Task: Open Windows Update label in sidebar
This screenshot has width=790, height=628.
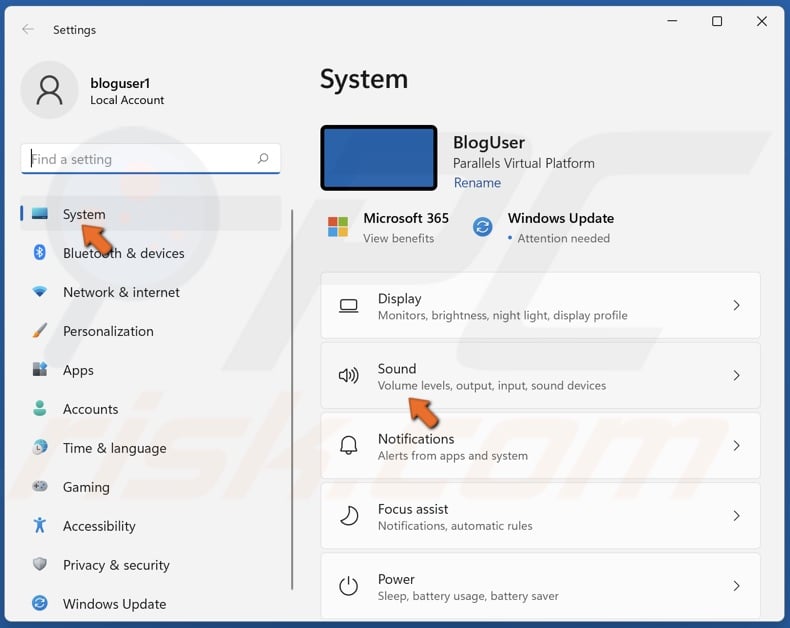Action: [114, 604]
